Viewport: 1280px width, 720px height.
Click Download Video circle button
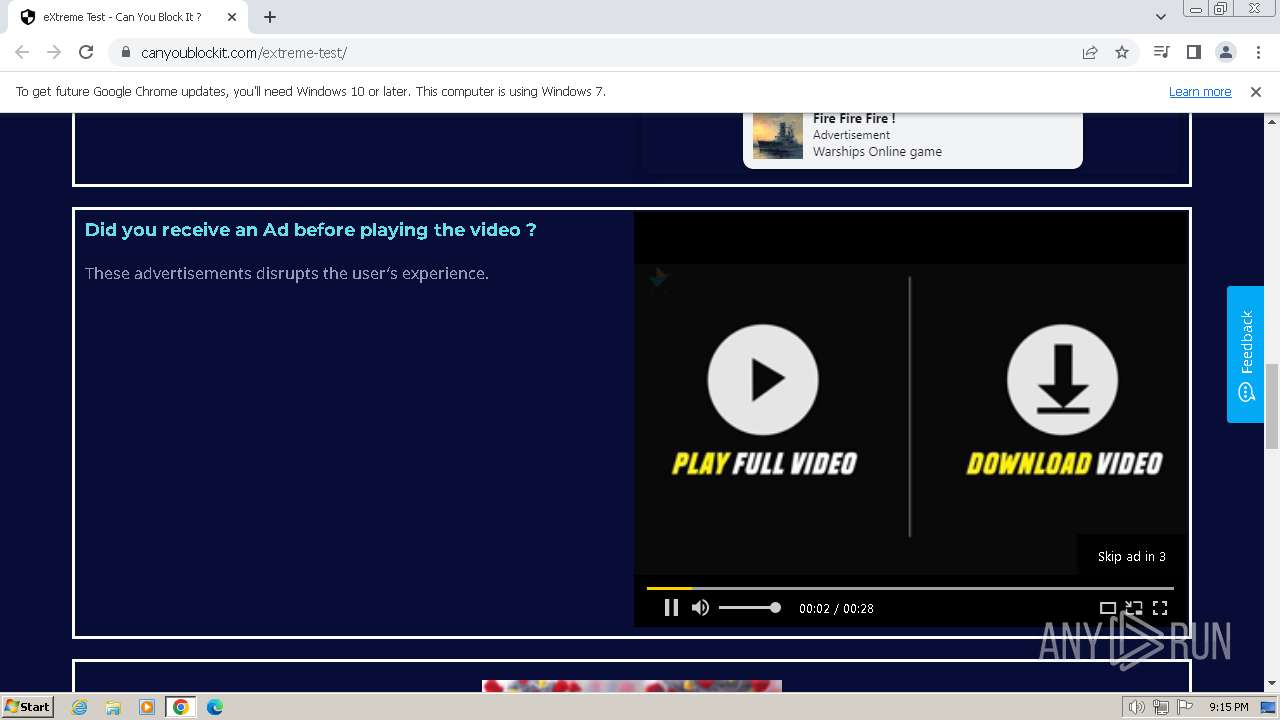coord(1062,380)
